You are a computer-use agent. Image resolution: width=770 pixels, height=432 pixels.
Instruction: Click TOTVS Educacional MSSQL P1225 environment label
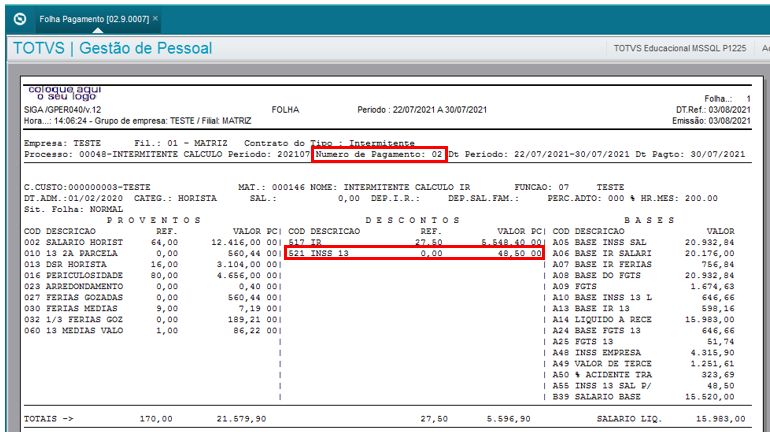(680, 48)
